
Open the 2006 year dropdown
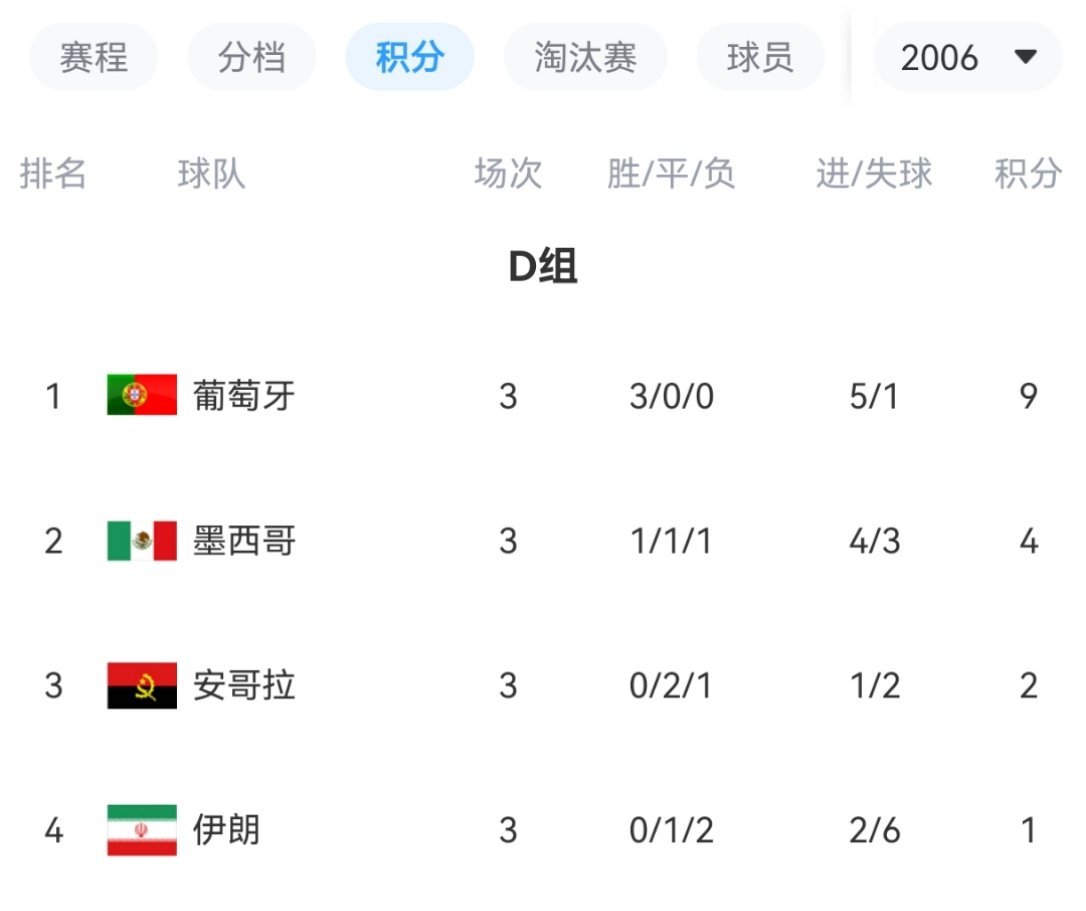click(968, 57)
